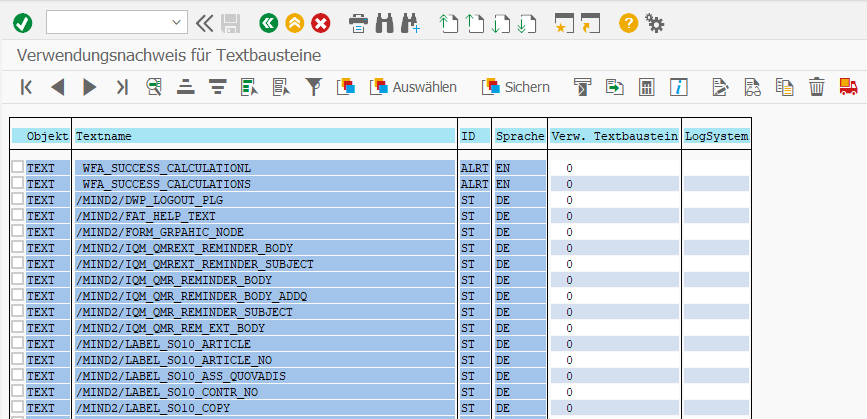Jump to last column arrow icon
This screenshot has height=419, width=867.
coord(122,87)
